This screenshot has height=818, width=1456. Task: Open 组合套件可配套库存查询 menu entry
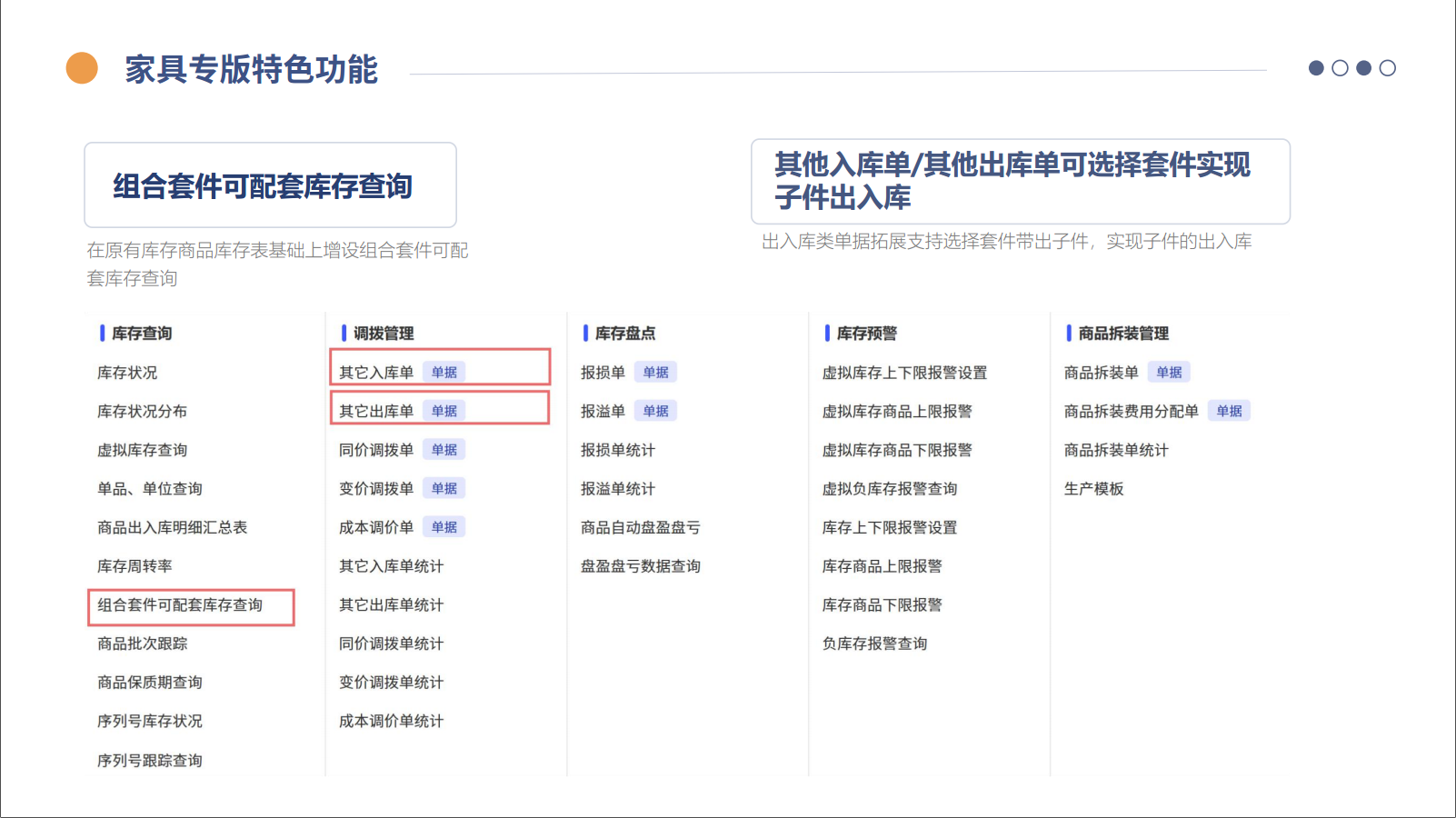[x=180, y=605]
